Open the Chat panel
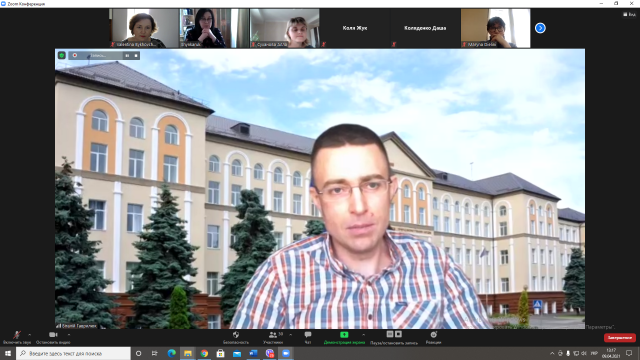This screenshot has width=640, height=360. click(x=308, y=337)
